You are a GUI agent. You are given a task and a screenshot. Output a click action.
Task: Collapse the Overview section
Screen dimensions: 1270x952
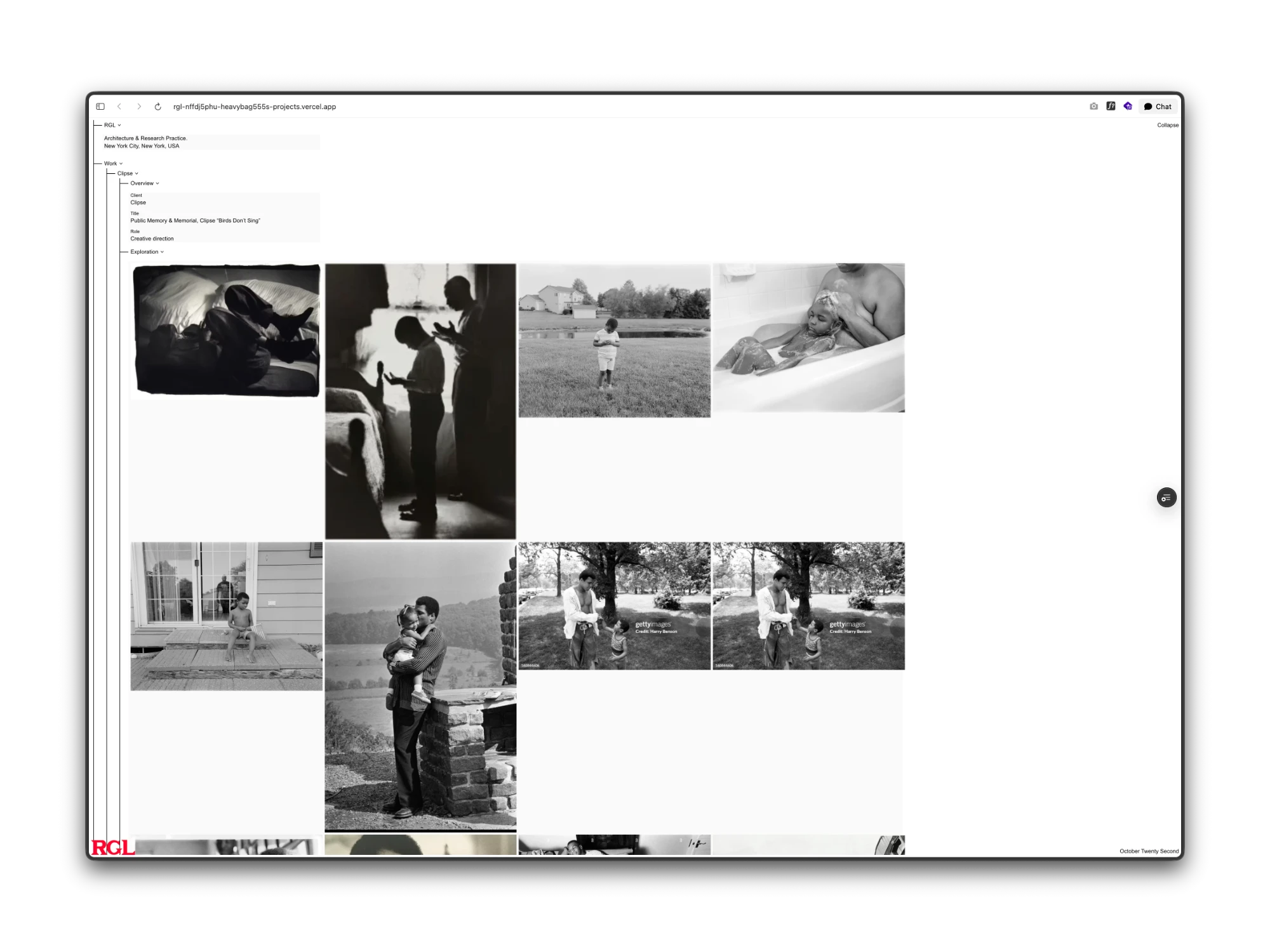145,183
